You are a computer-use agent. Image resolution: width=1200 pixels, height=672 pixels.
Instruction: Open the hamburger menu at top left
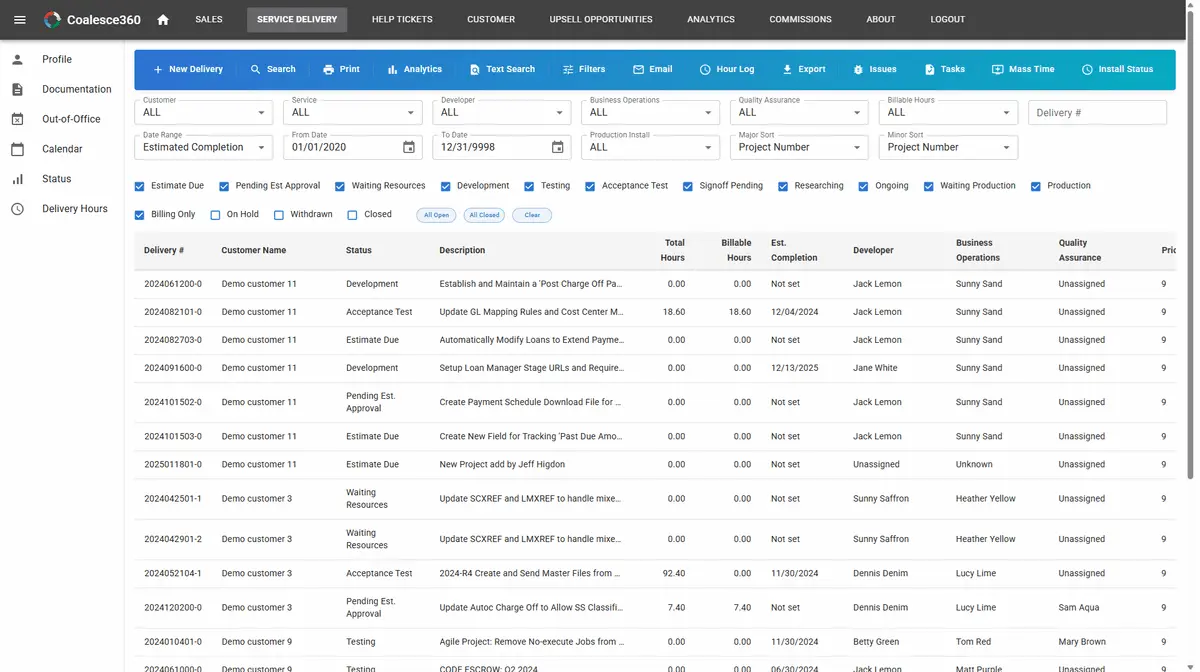[19, 19]
